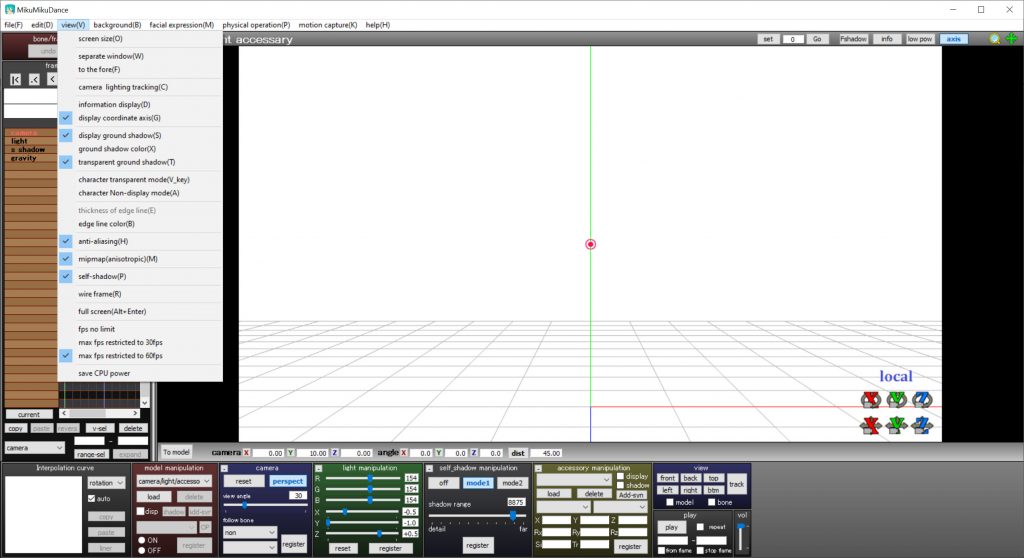Check the bone checkbox in view panel

(711, 502)
